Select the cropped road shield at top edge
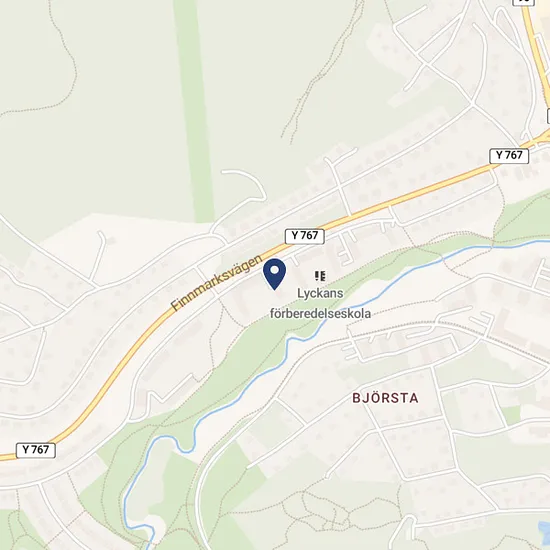 pos(524,2)
